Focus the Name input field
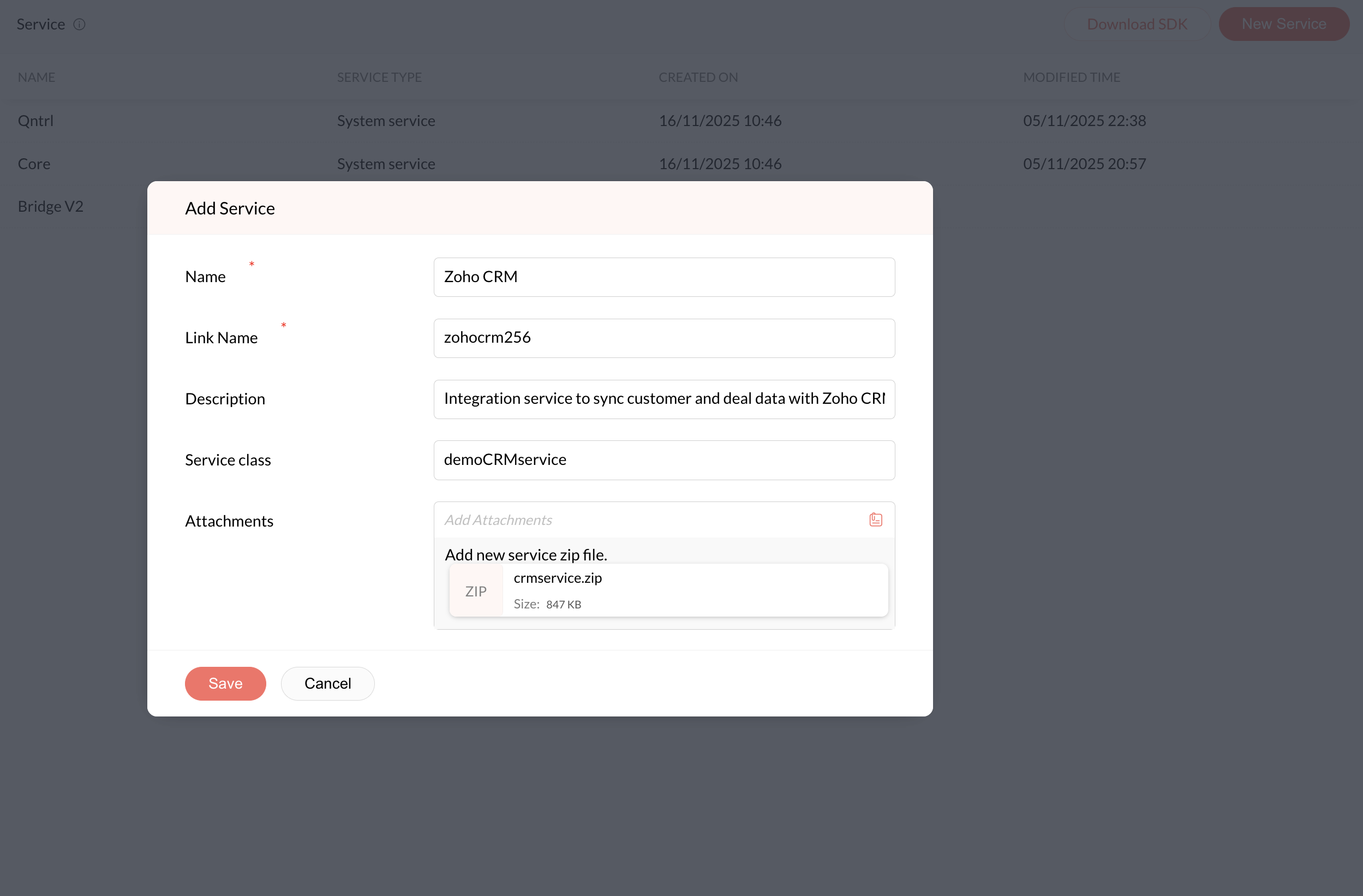 (663, 277)
